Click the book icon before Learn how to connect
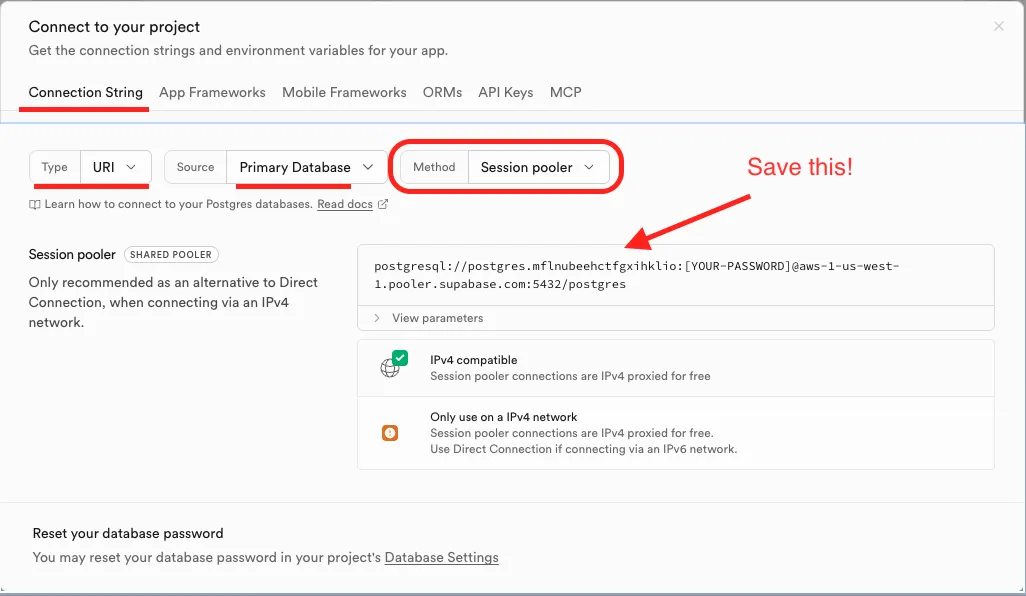 (x=35, y=205)
